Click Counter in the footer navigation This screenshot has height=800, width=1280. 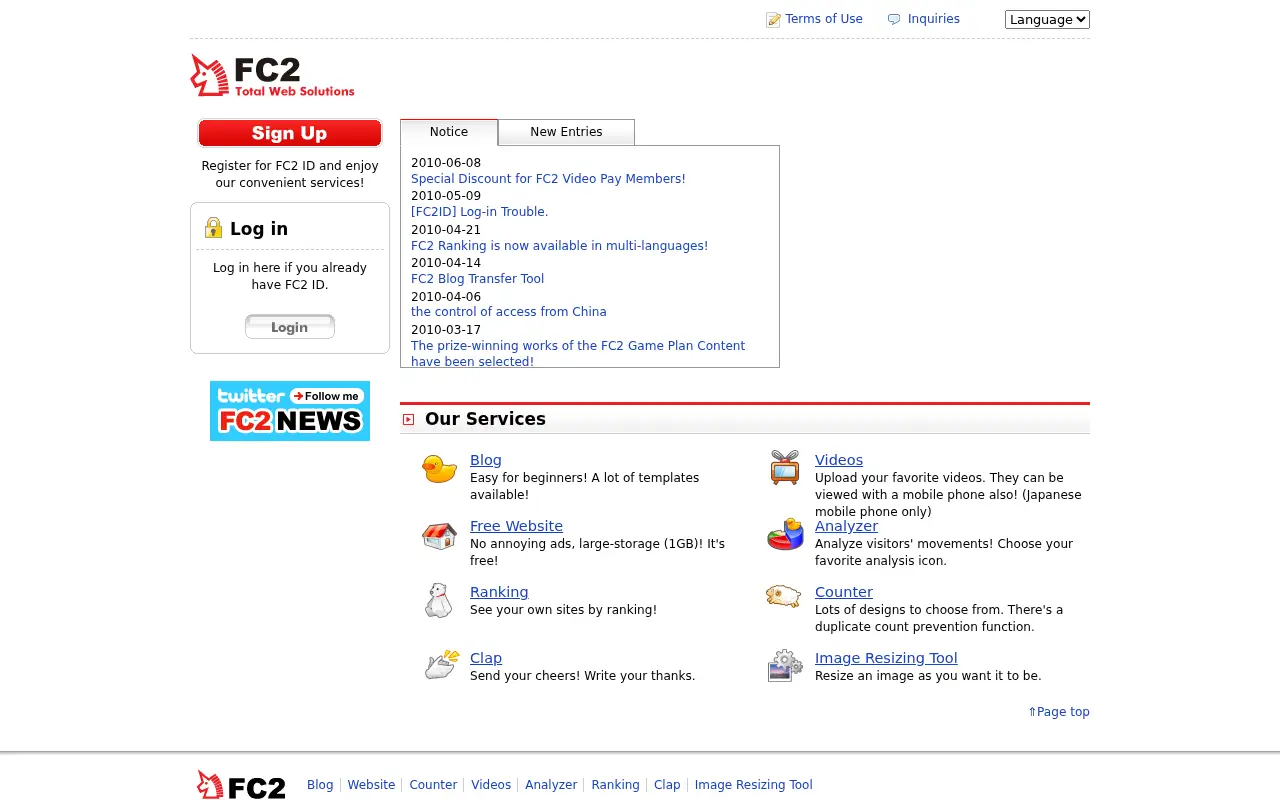point(433,785)
